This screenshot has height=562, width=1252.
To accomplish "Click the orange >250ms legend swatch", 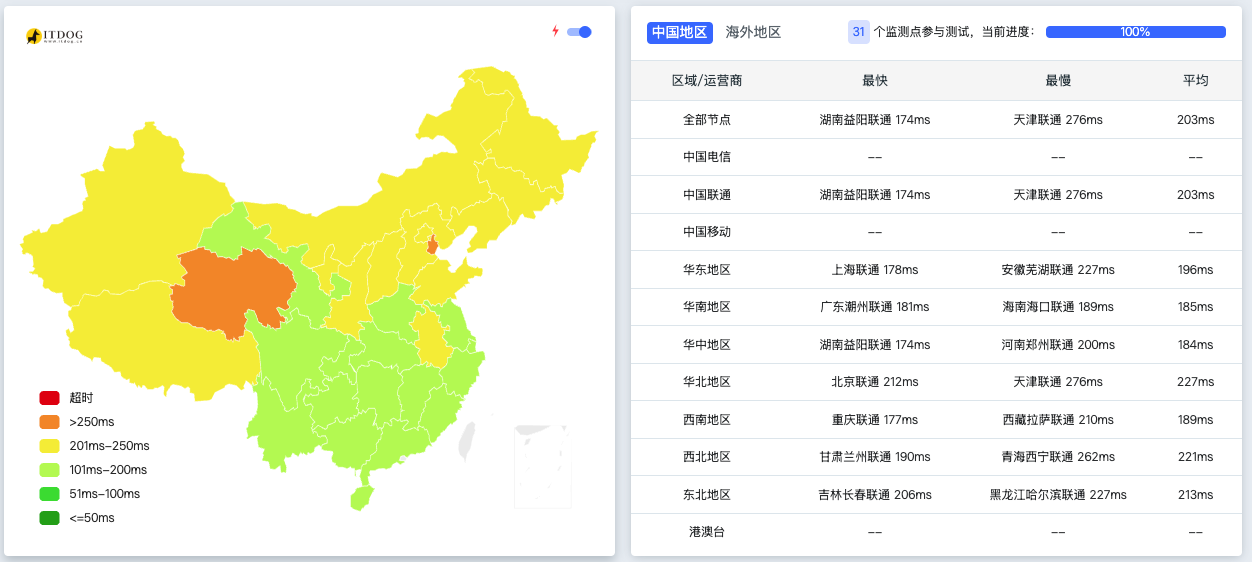I will pos(50,422).
